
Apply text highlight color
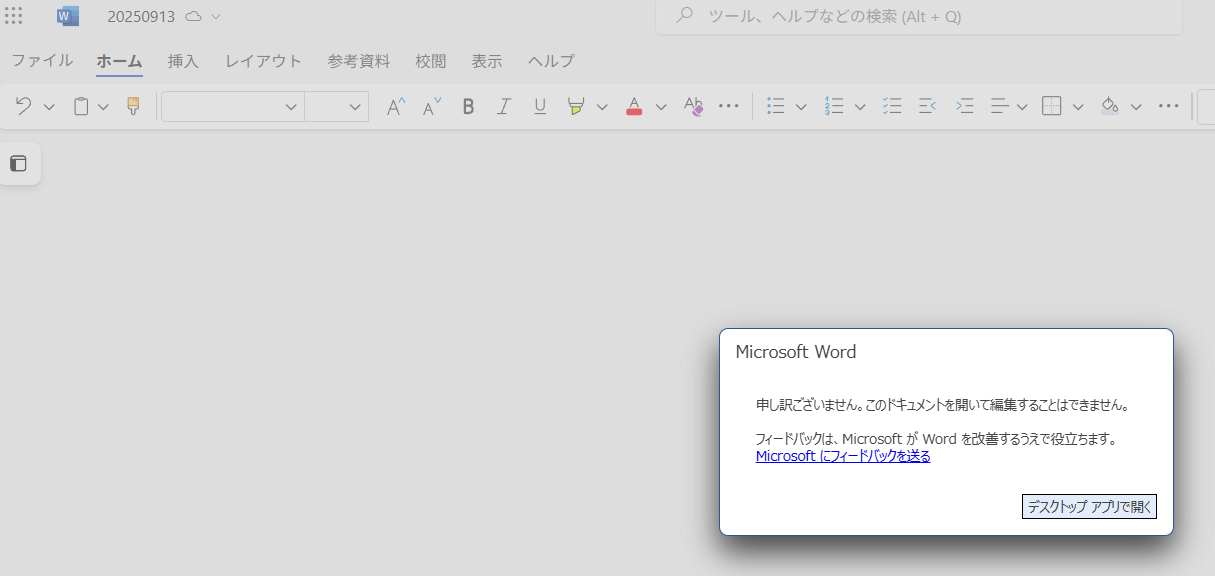coord(577,106)
